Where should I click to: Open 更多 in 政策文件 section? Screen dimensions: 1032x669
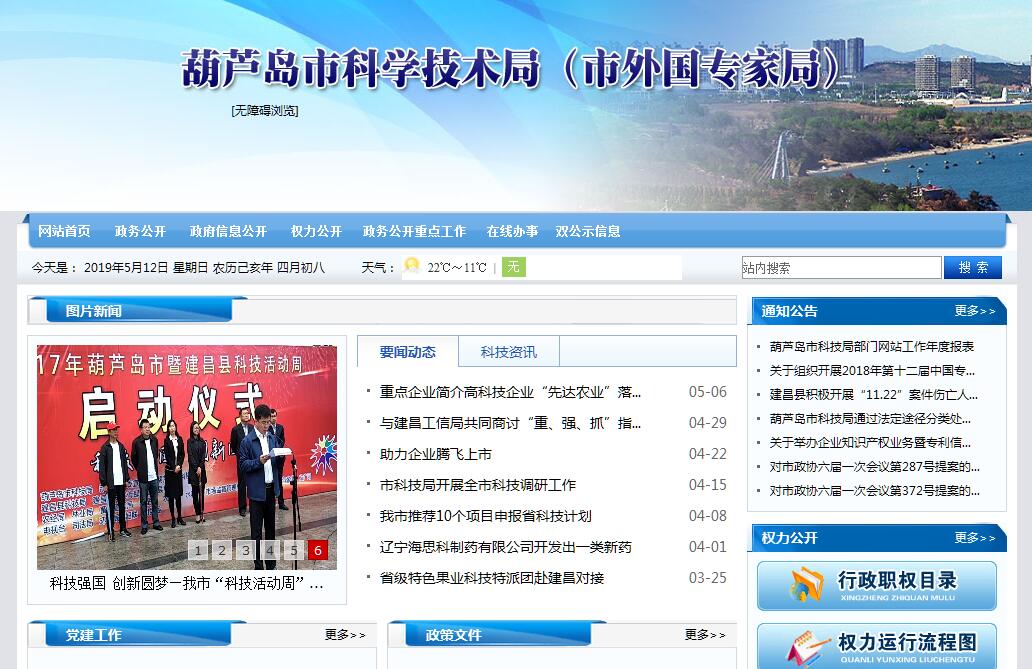705,635
